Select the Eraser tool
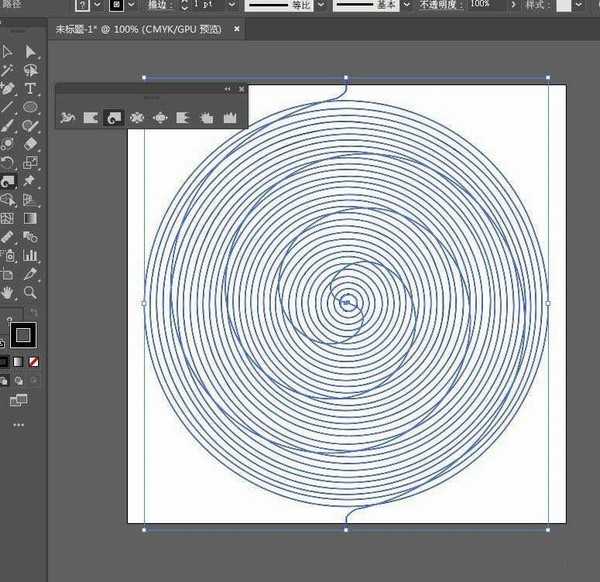Image resolution: width=600 pixels, height=582 pixels. click(x=31, y=144)
